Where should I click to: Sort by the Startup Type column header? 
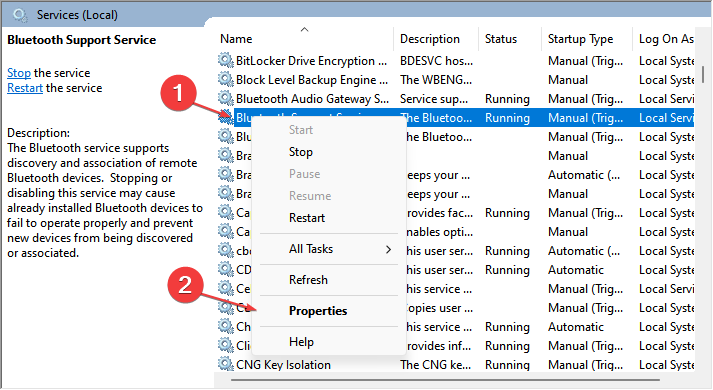click(x=580, y=40)
